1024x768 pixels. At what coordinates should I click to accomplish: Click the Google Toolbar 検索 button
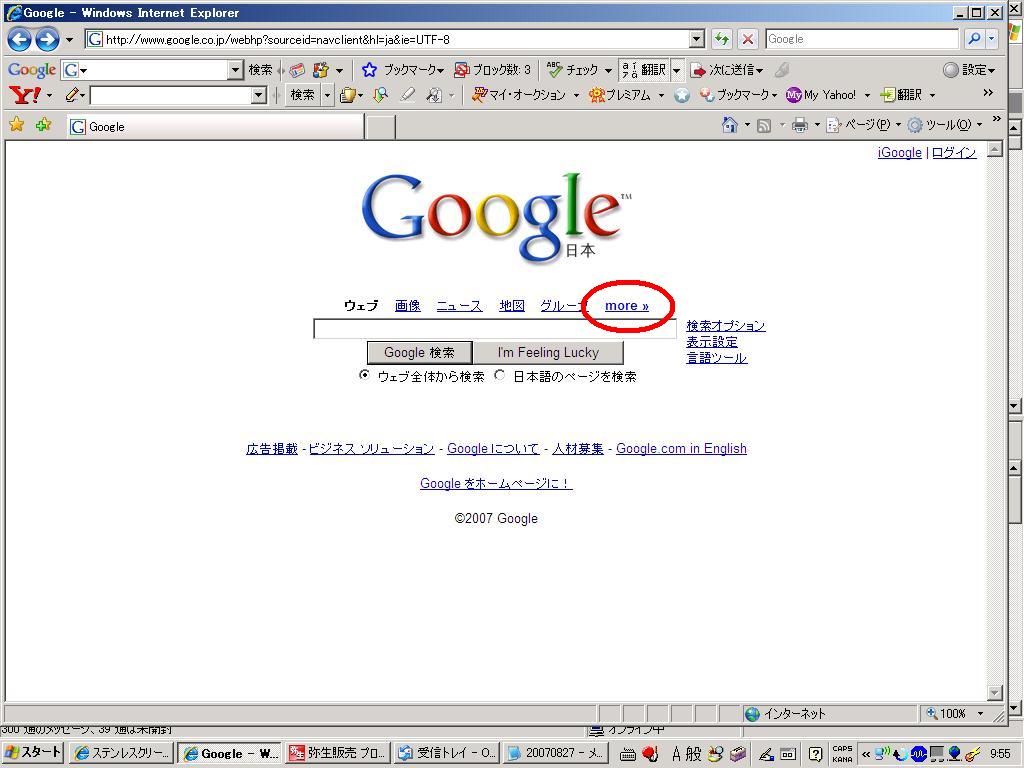(260, 69)
